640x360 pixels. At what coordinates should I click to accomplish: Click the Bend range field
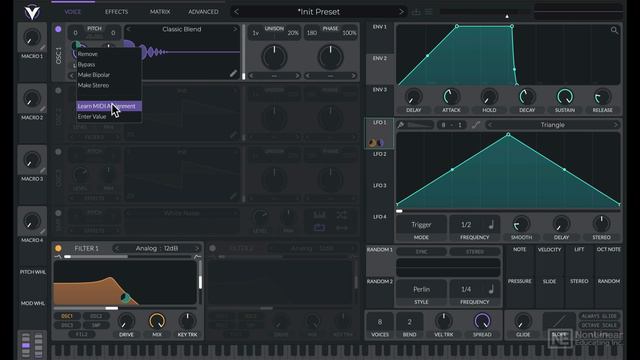(x=409, y=322)
